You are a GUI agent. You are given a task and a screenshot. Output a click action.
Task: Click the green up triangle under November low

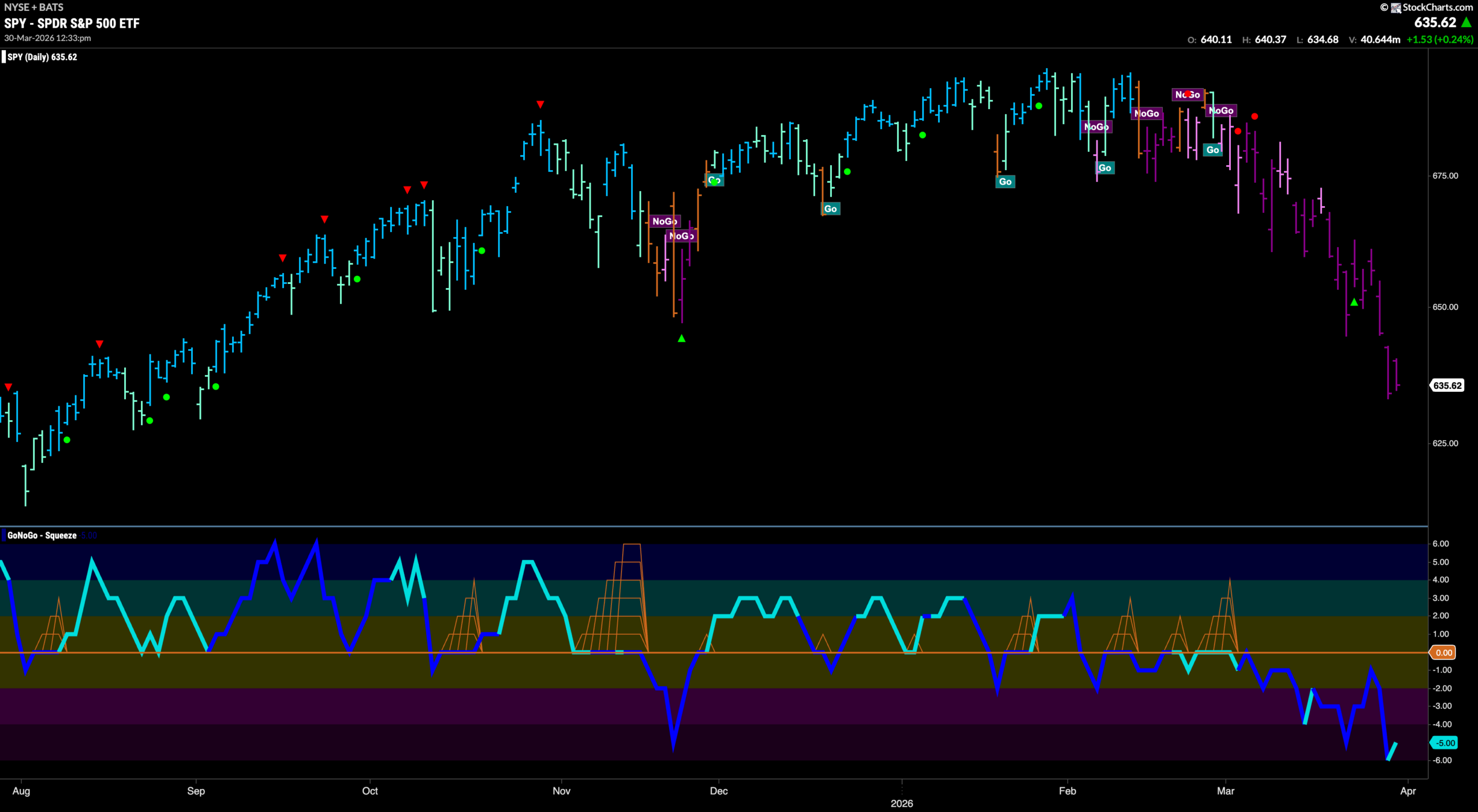(682, 338)
